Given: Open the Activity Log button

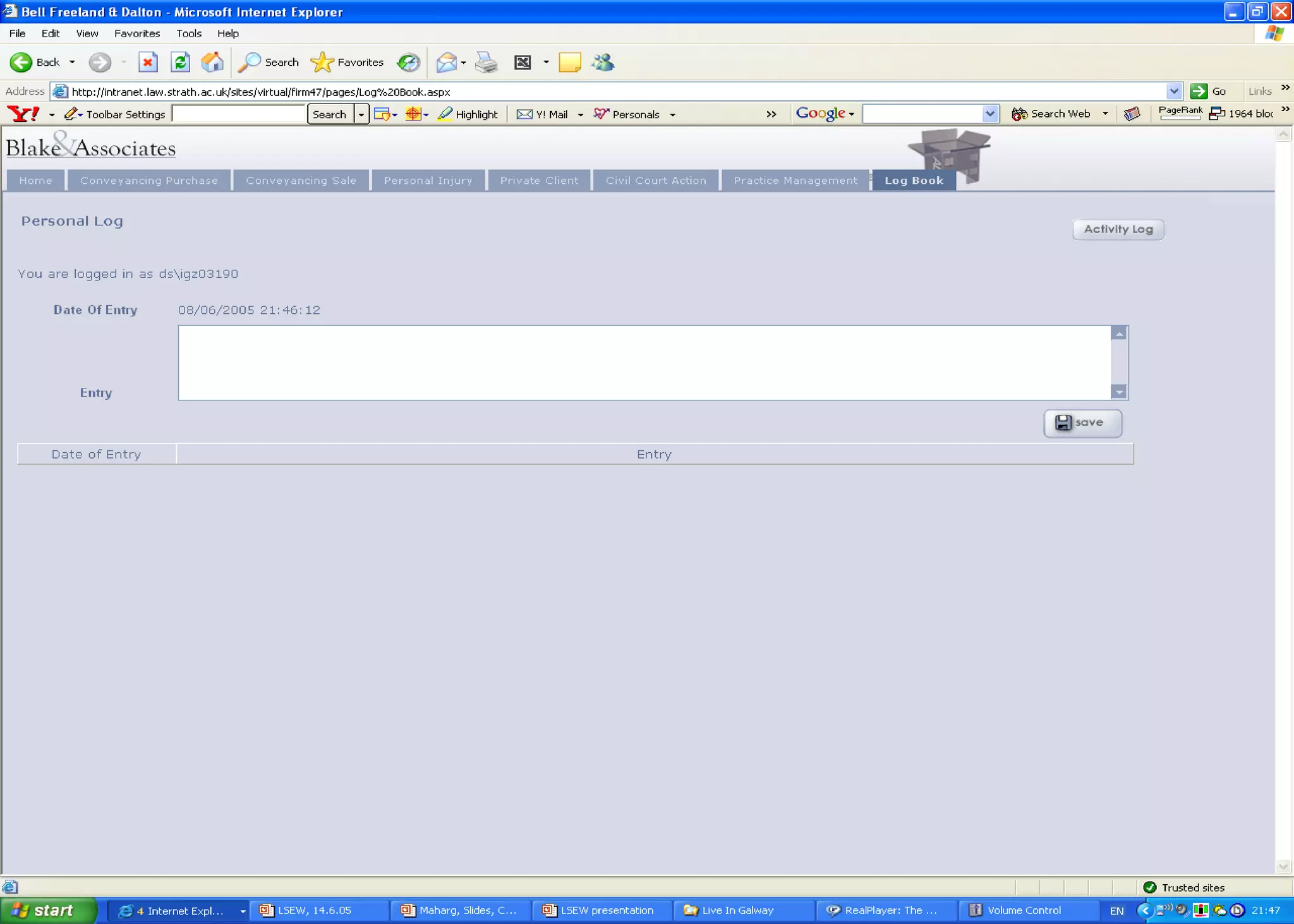Looking at the screenshot, I should [1118, 229].
